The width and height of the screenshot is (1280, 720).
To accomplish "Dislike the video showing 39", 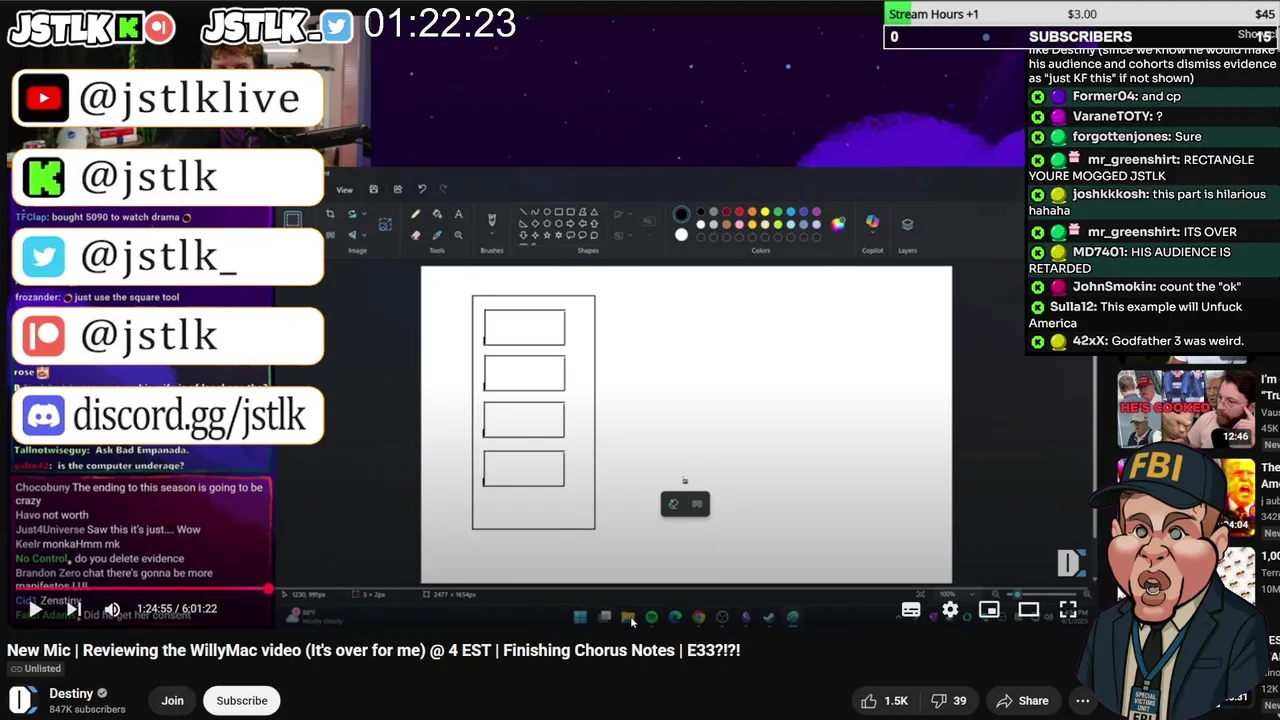I will click(949, 701).
